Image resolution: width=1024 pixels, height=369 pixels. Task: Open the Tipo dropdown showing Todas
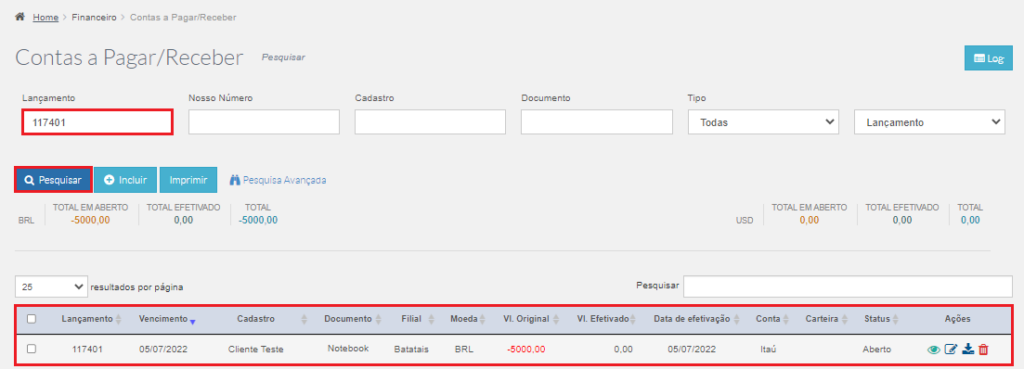tap(763, 122)
